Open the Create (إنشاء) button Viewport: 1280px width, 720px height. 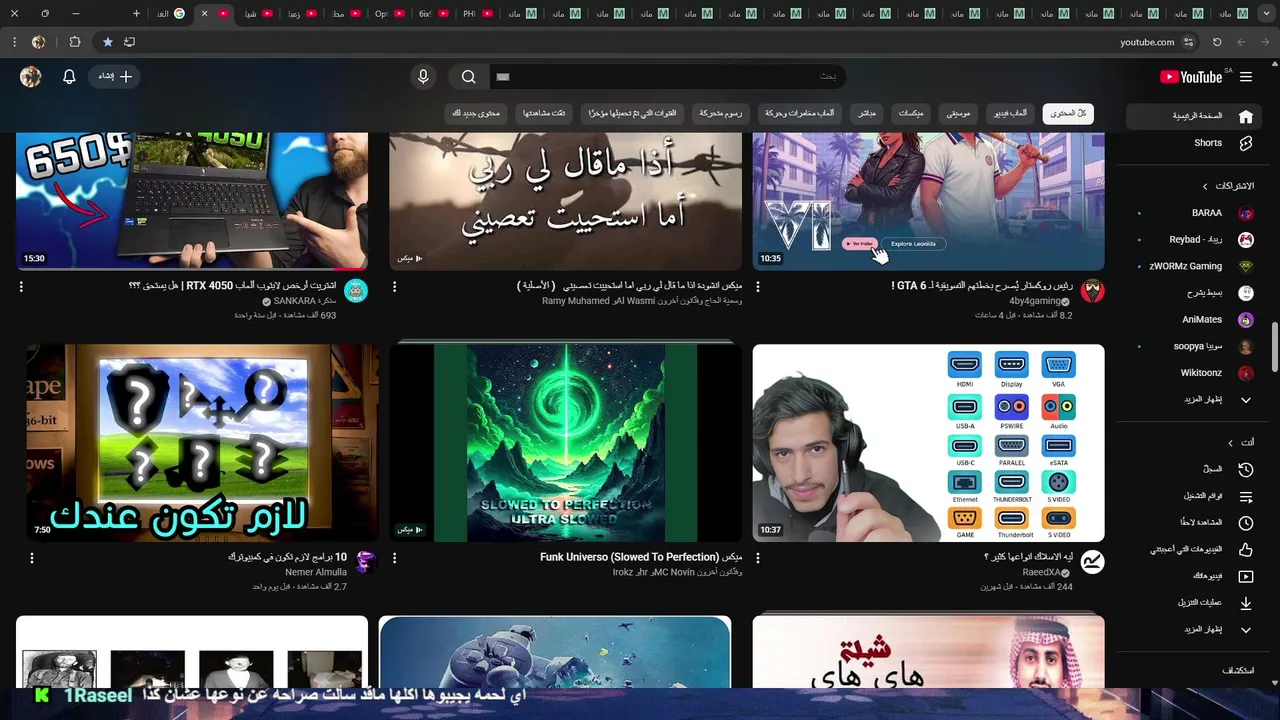[x=114, y=77]
